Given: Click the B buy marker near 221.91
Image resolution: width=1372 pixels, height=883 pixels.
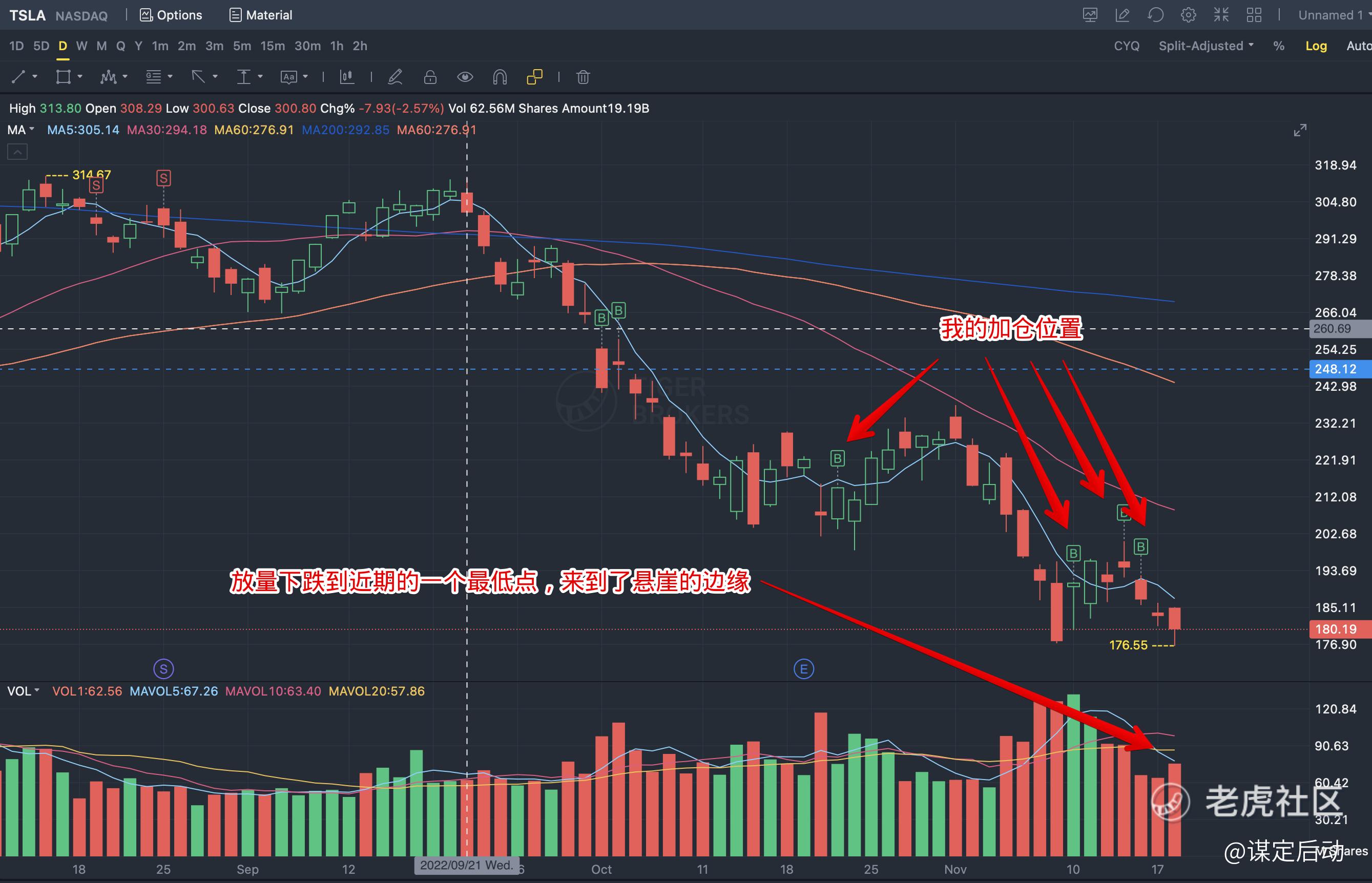Looking at the screenshot, I should pyautogui.click(x=838, y=458).
